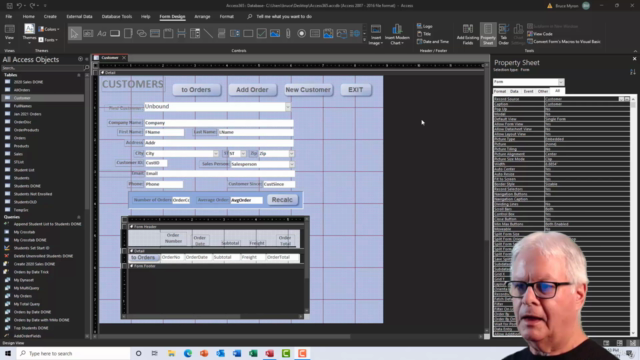The height and width of the screenshot is (360, 640).
Task: Click the EXIT form button
Action: point(356,90)
